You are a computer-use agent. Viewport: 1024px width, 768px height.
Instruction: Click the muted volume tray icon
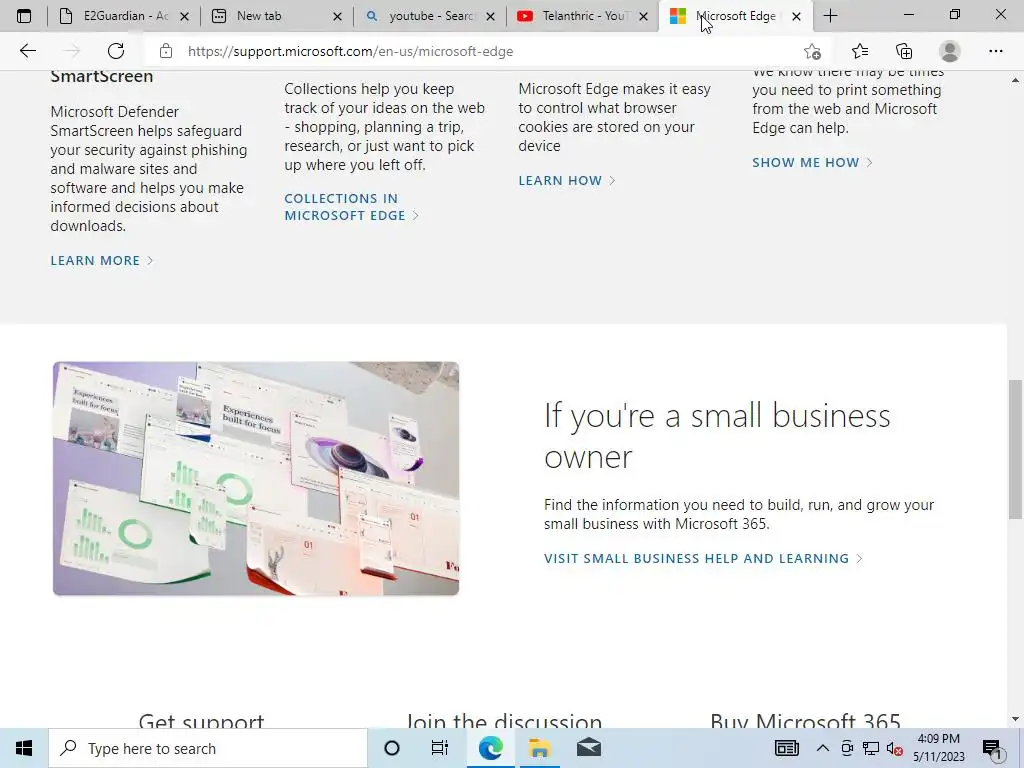(895, 748)
